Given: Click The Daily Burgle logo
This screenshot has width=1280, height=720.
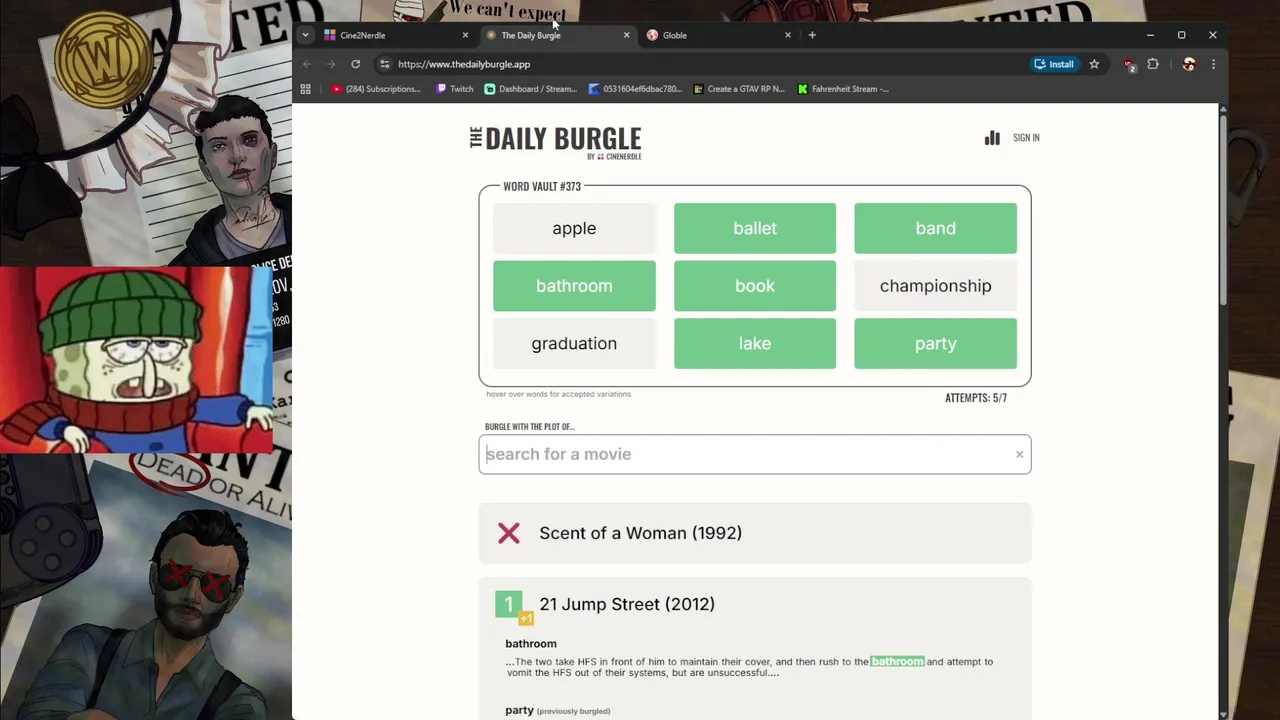Looking at the screenshot, I should pos(556,142).
